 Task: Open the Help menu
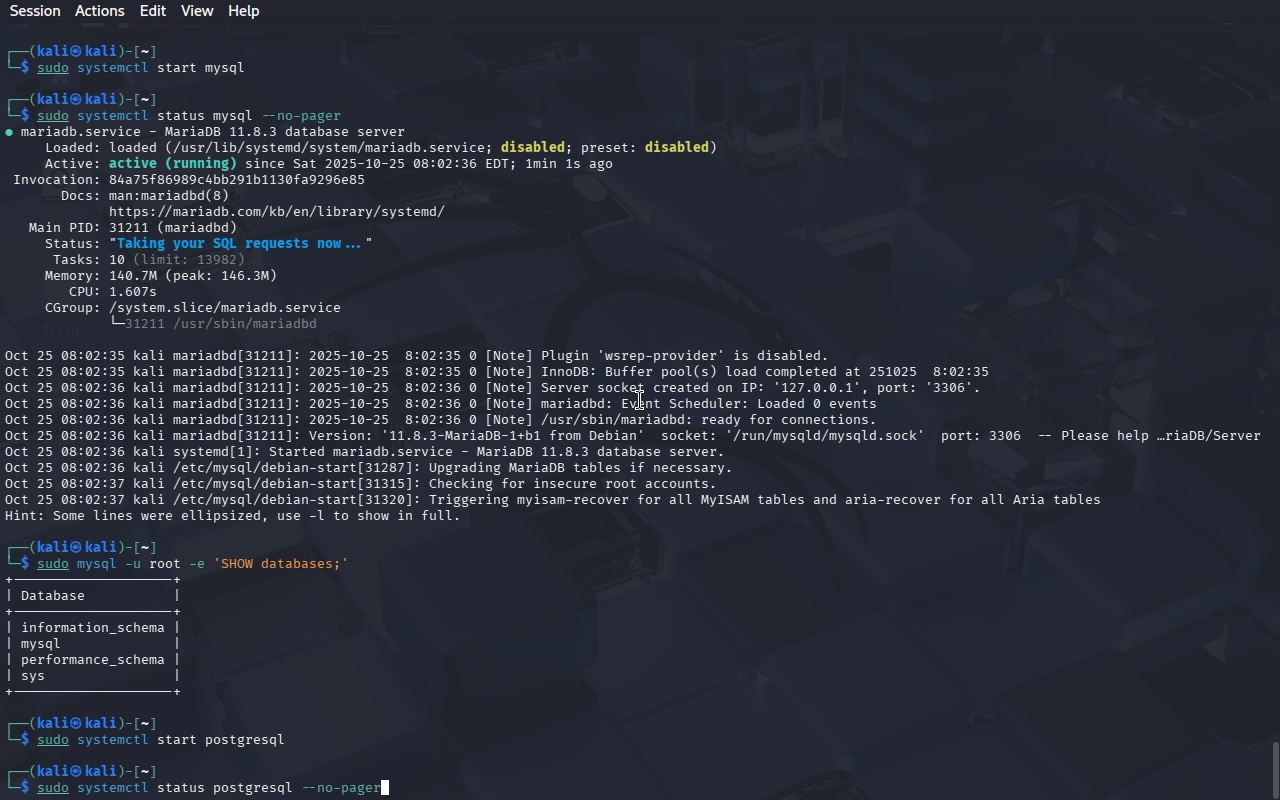(x=243, y=11)
